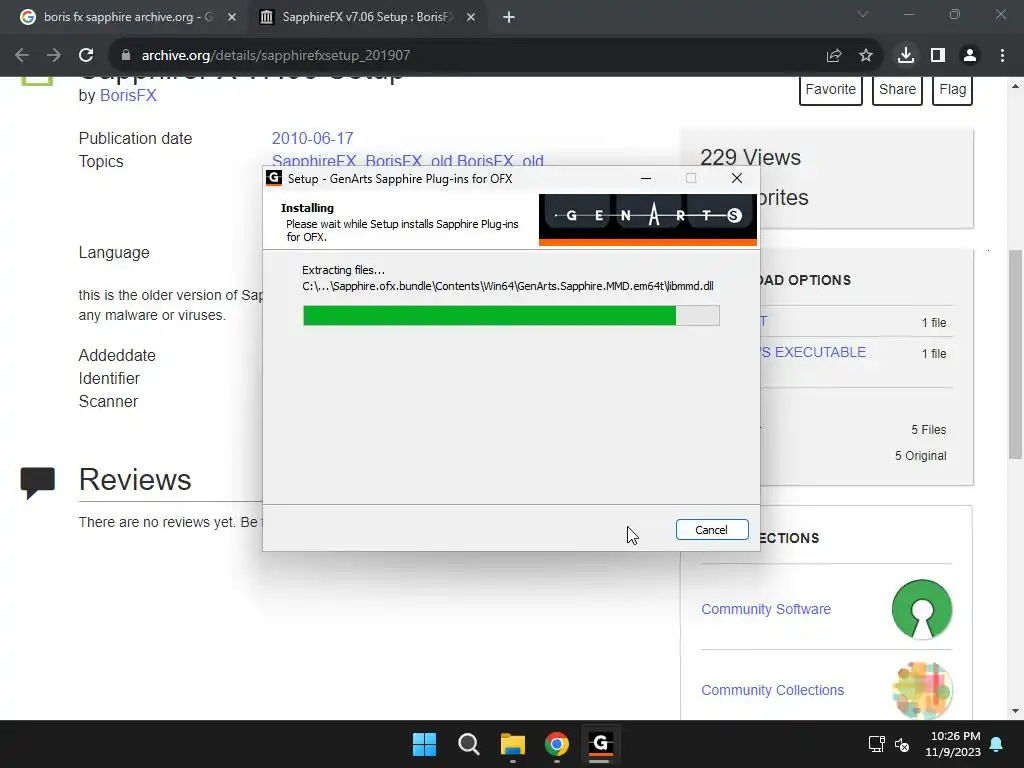Viewport: 1024px width, 768px height.
Task: Click the GenArts logo banner in setup
Action: [x=648, y=219]
